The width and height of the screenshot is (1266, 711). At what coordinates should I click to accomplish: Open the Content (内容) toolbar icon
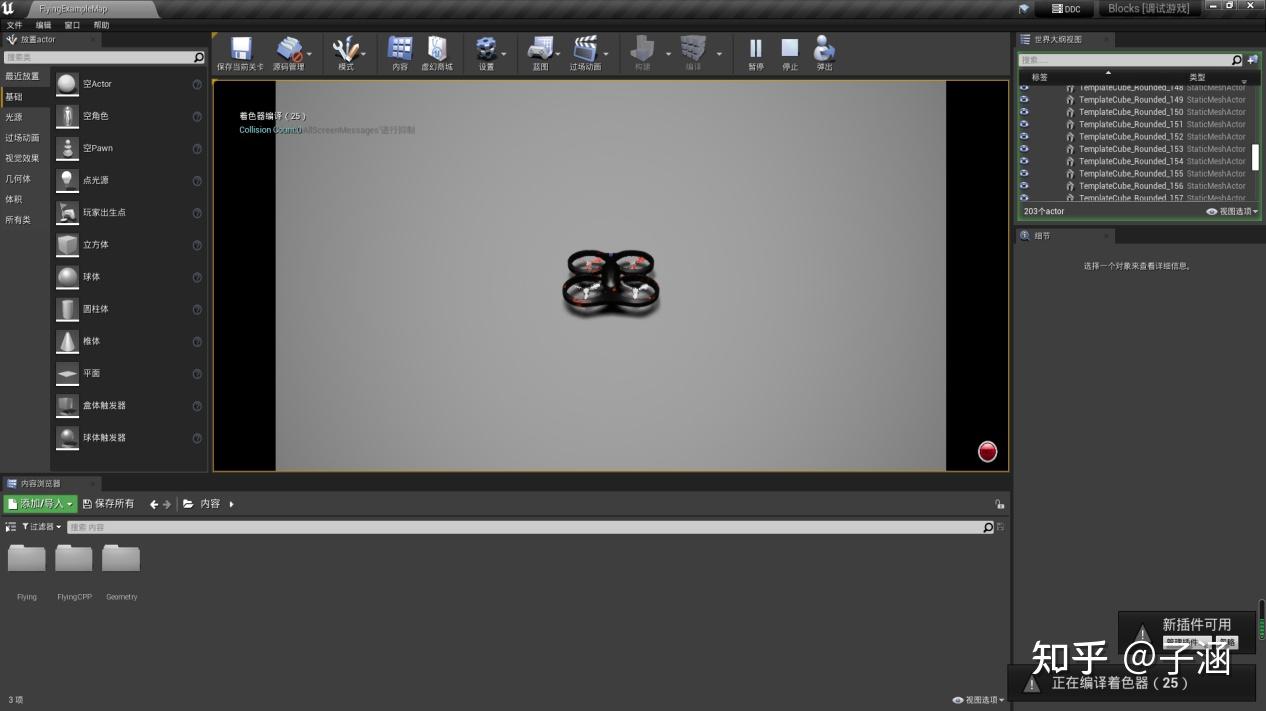coord(400,49)
